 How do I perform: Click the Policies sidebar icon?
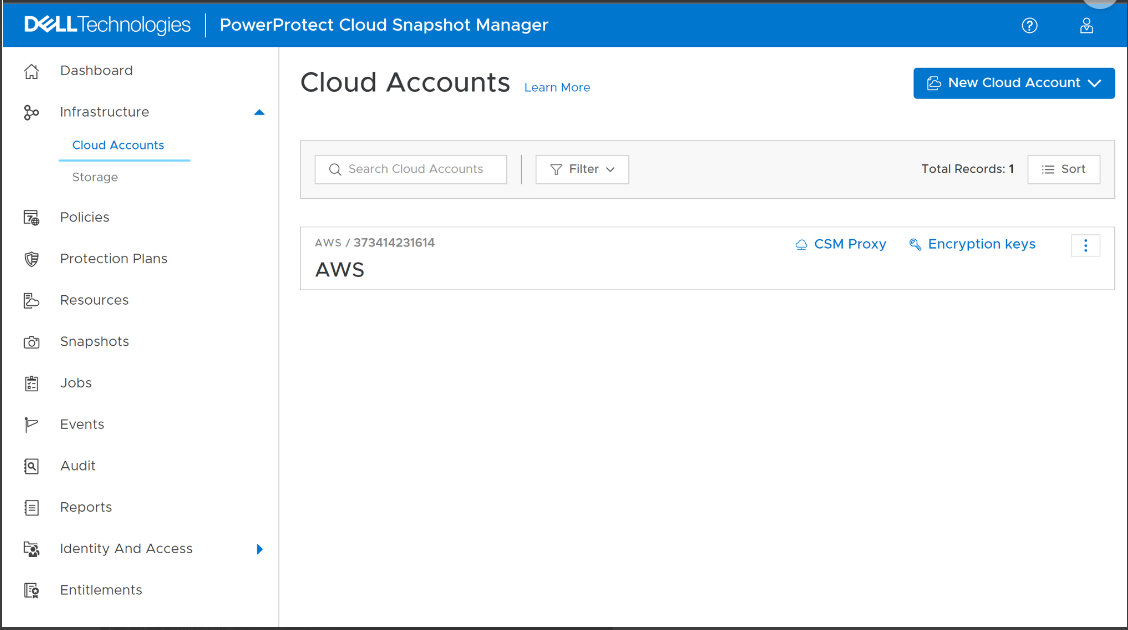[x=32, y=218]
